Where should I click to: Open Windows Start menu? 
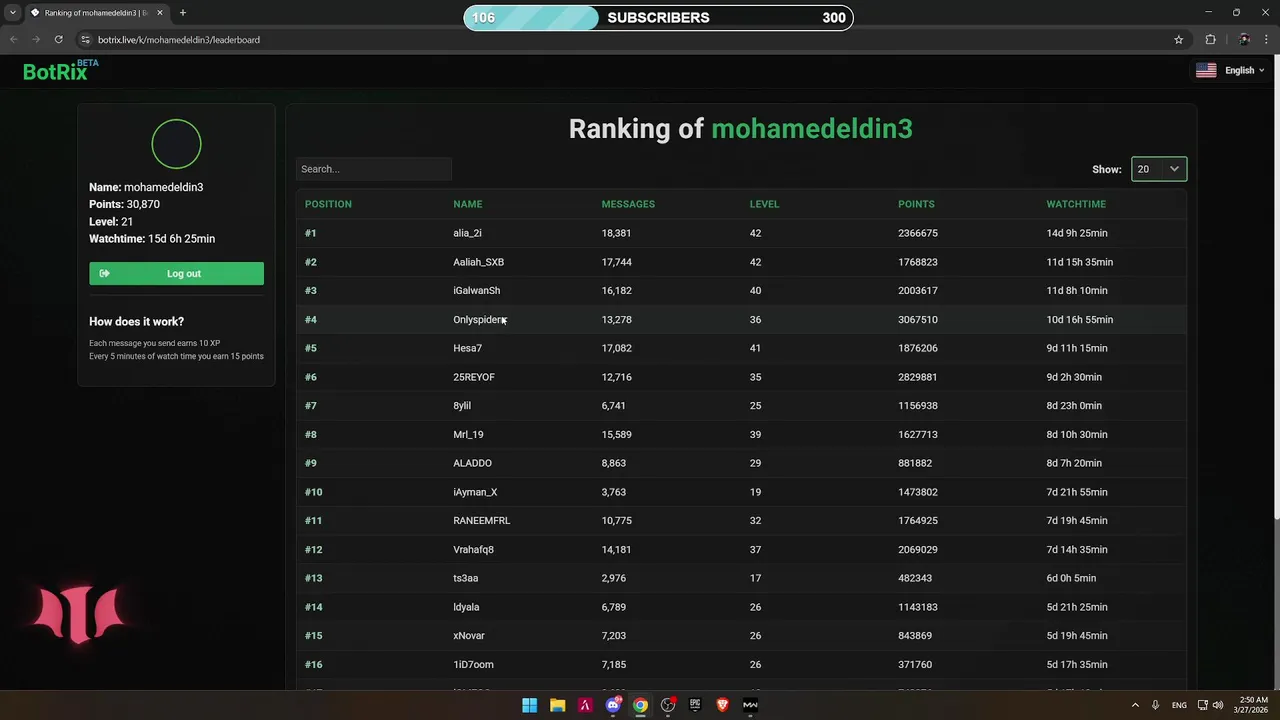pos(529,705)
